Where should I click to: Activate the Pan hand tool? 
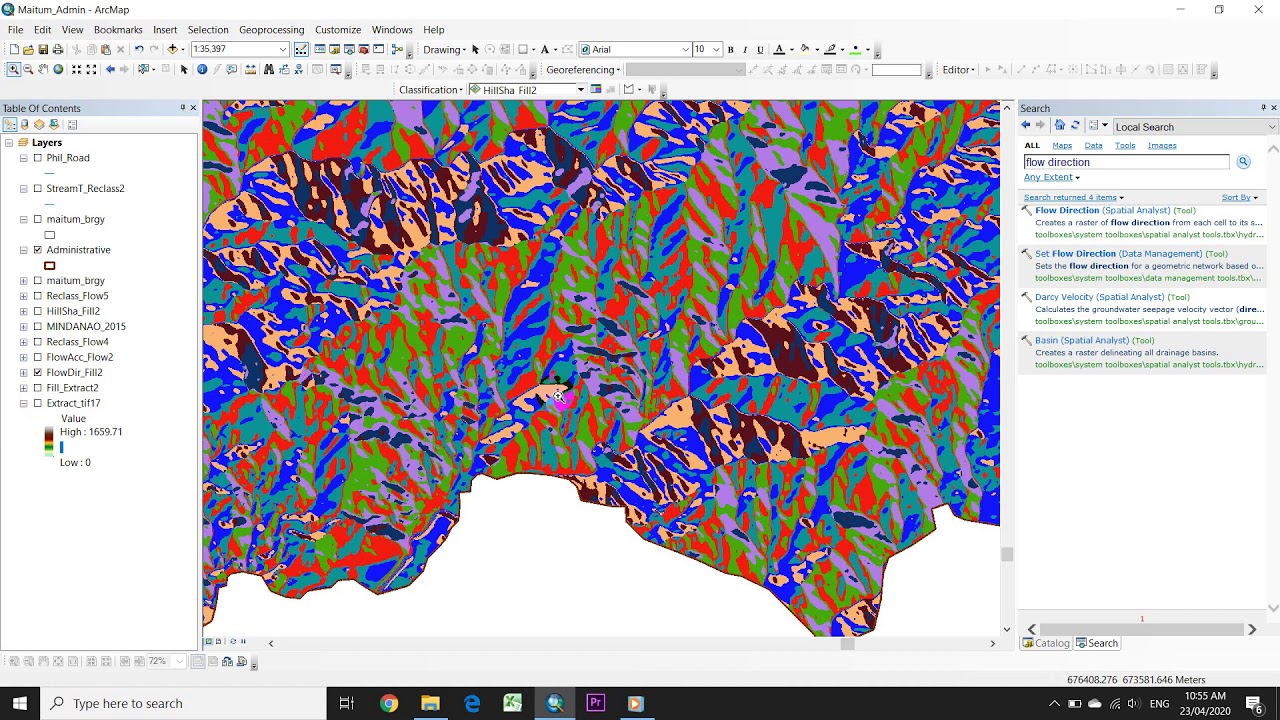click(43, 69)
